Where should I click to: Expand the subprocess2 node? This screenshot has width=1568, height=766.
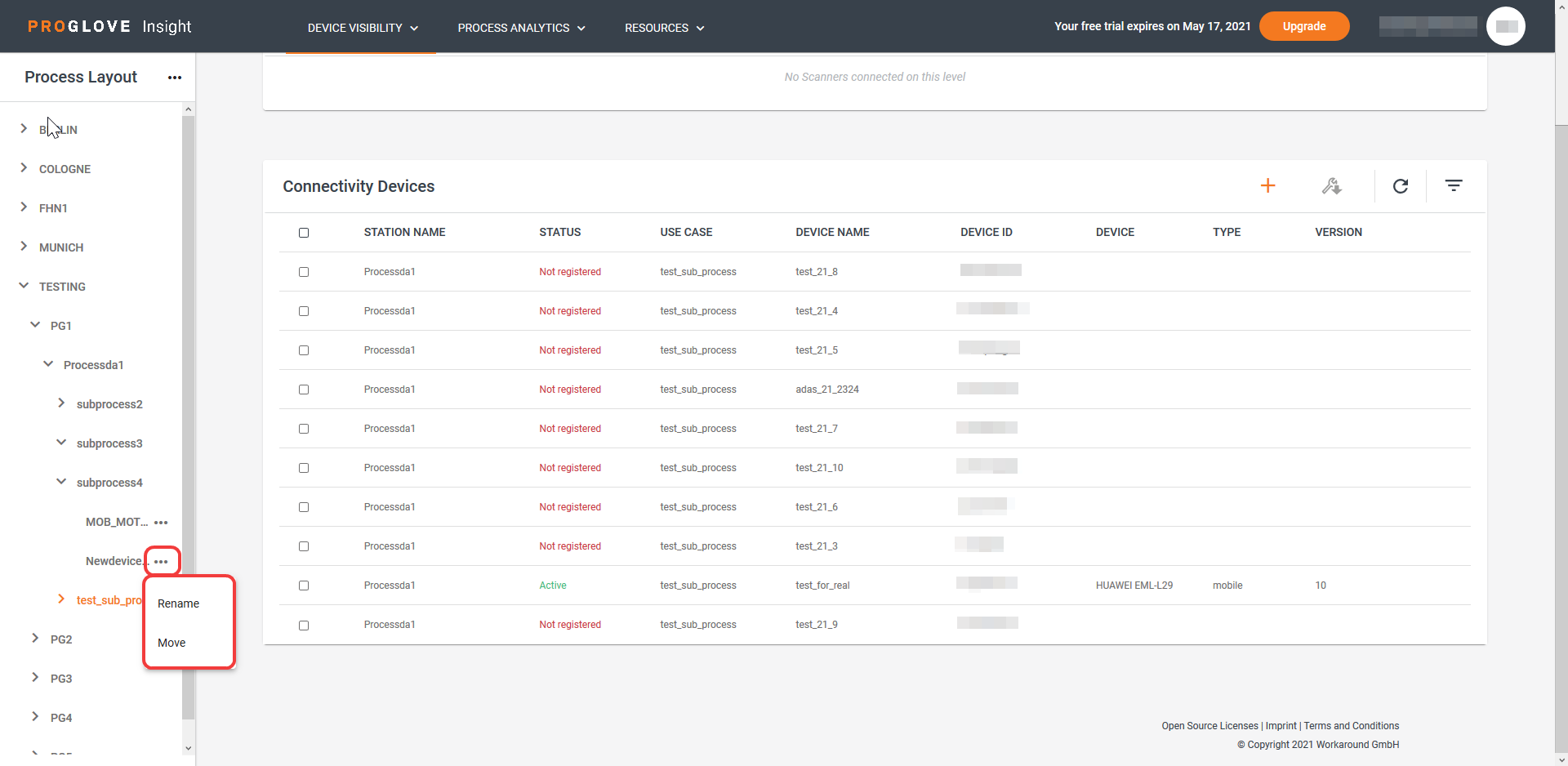[x=61, y=403]
